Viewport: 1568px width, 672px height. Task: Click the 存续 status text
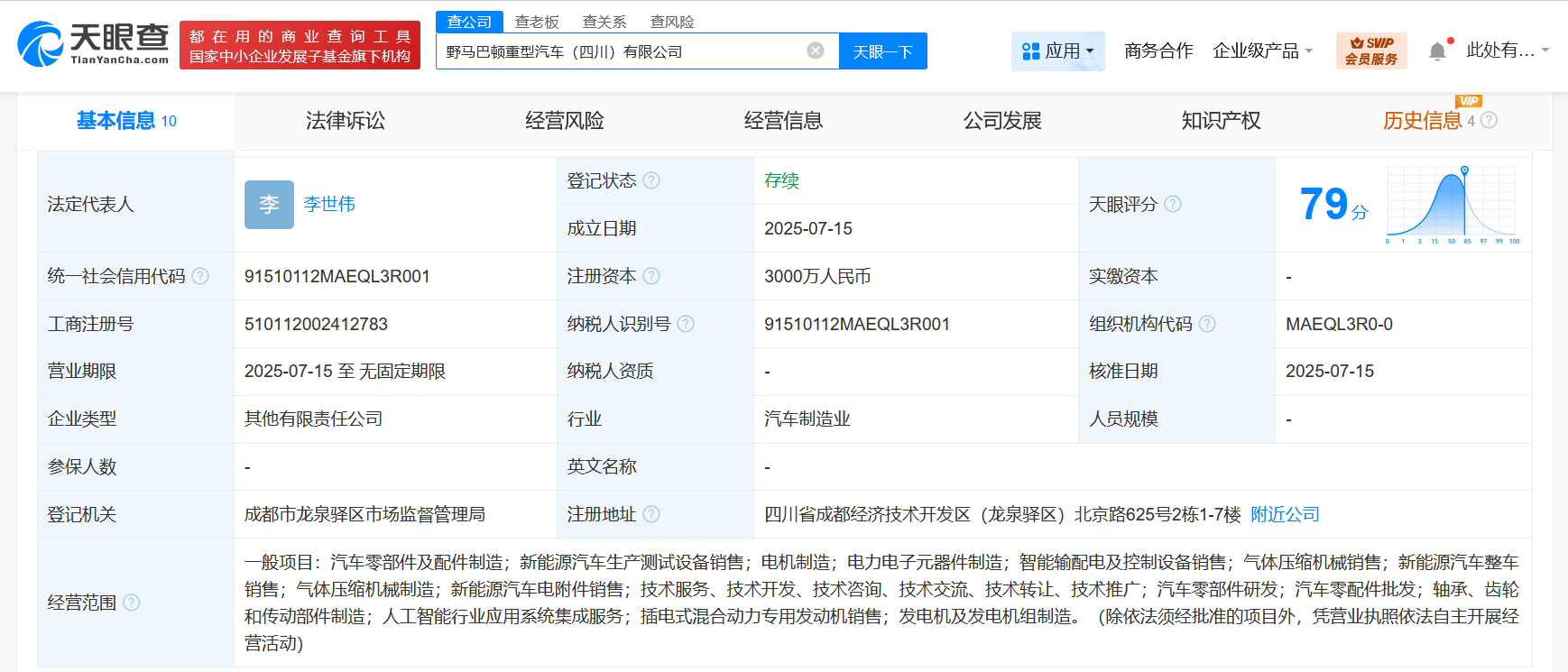click(x=781, y=180)
